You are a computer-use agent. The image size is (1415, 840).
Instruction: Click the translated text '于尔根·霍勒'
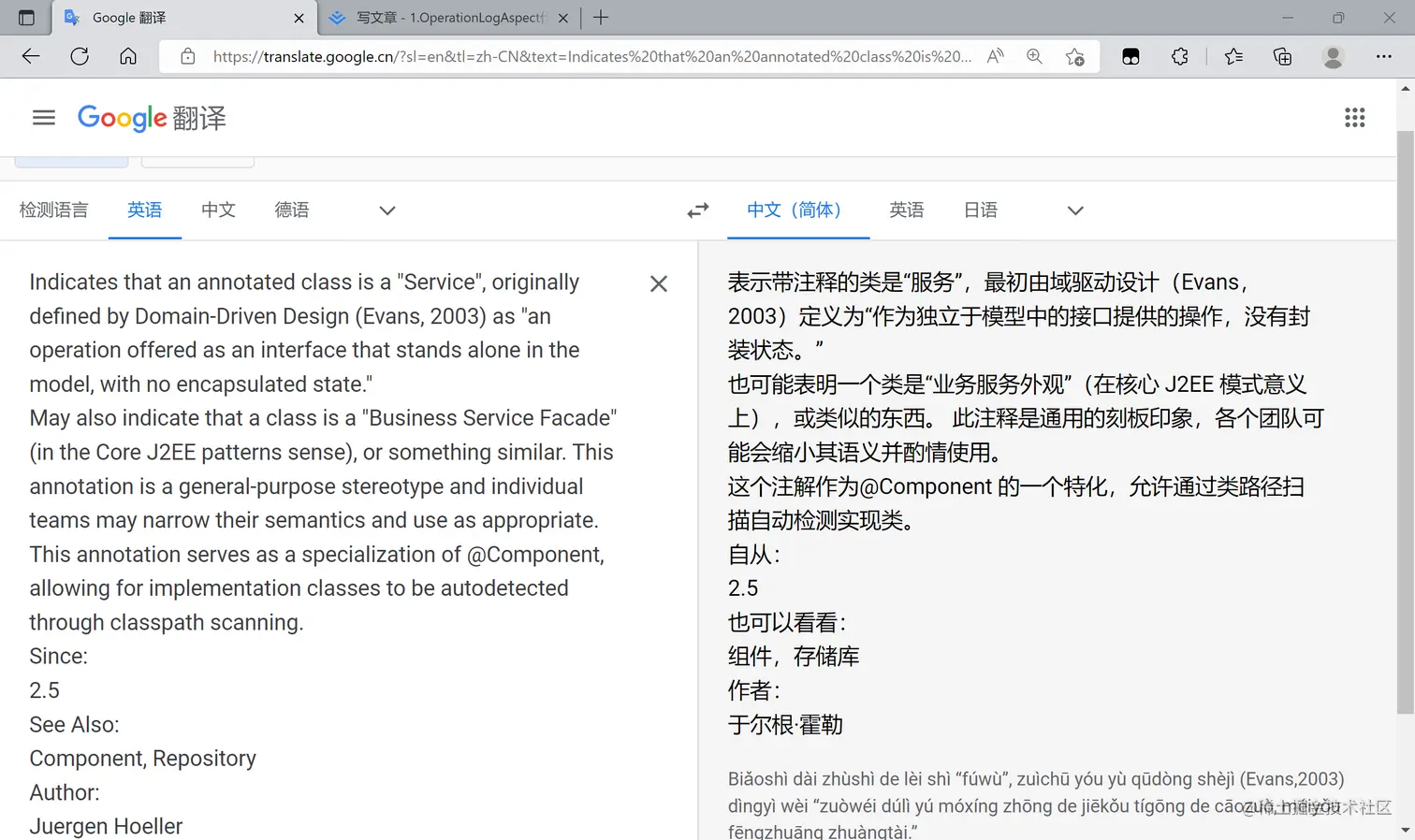pos(786,725)
